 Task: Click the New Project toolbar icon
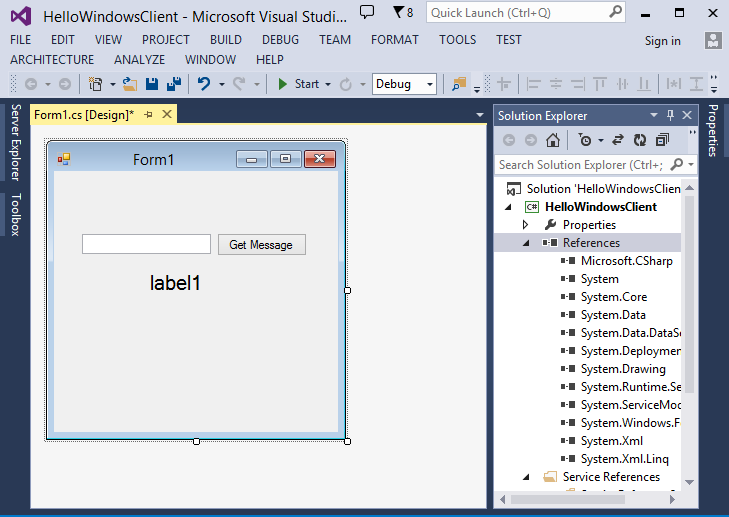coord(95,84)
